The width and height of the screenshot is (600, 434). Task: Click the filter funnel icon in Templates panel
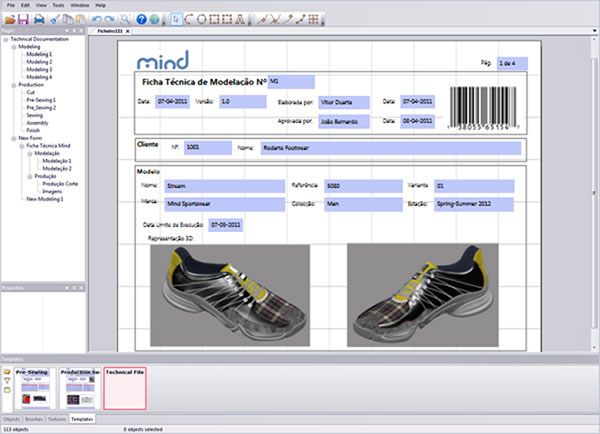pos(7,381)
